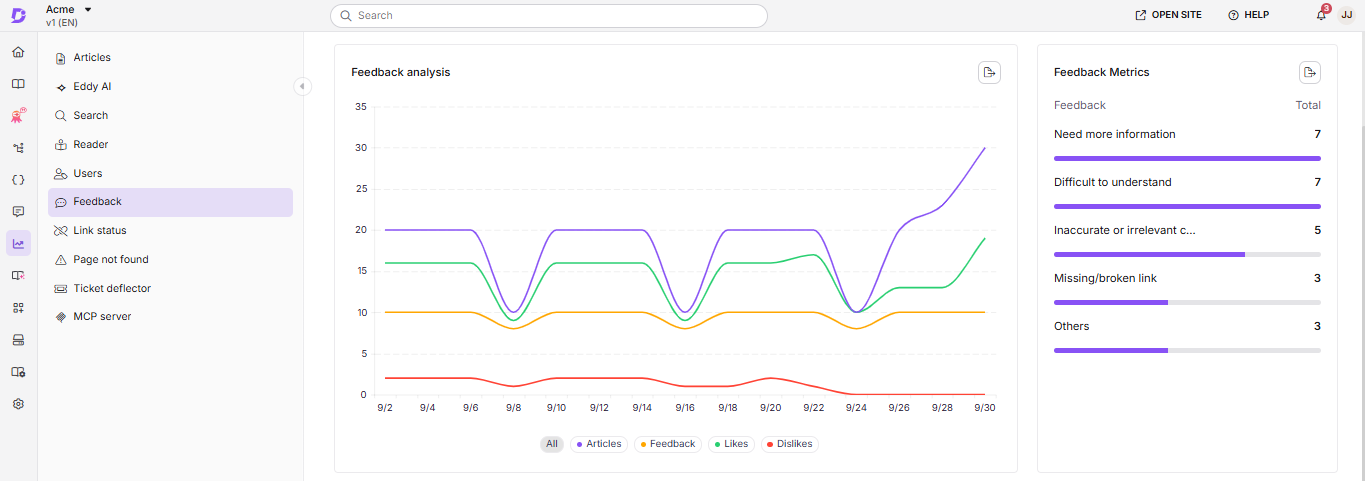This screenshot has width=1365, height=481.
Task: Click the Feedback Metrics heading
Action: click(1102, 72)
